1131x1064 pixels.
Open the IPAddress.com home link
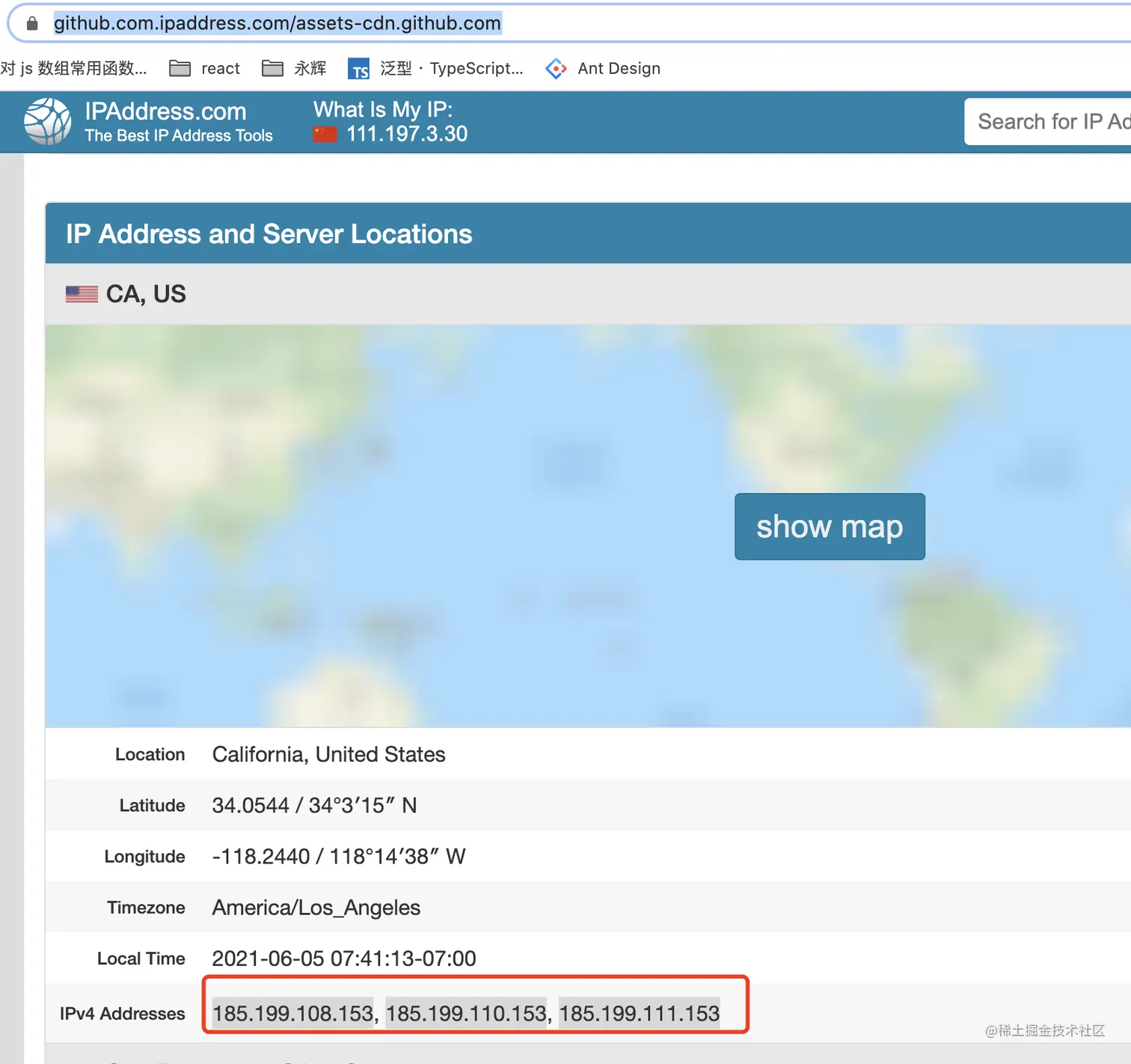[x=165, y=111]
